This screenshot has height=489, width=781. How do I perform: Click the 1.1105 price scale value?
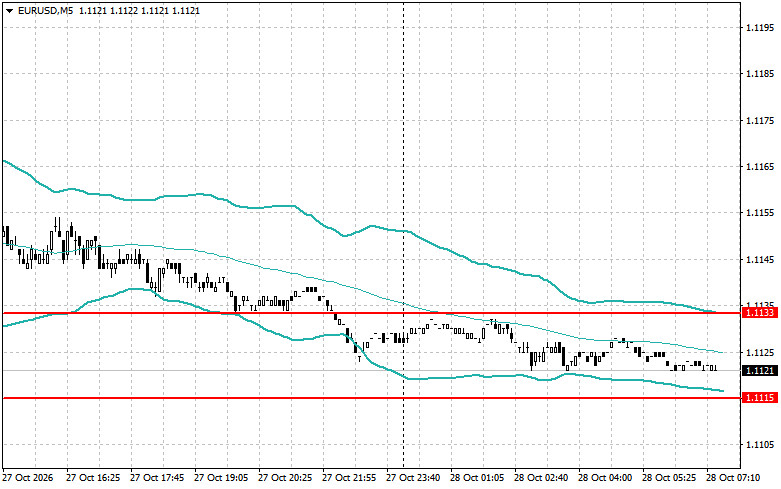tap(760, 445)
